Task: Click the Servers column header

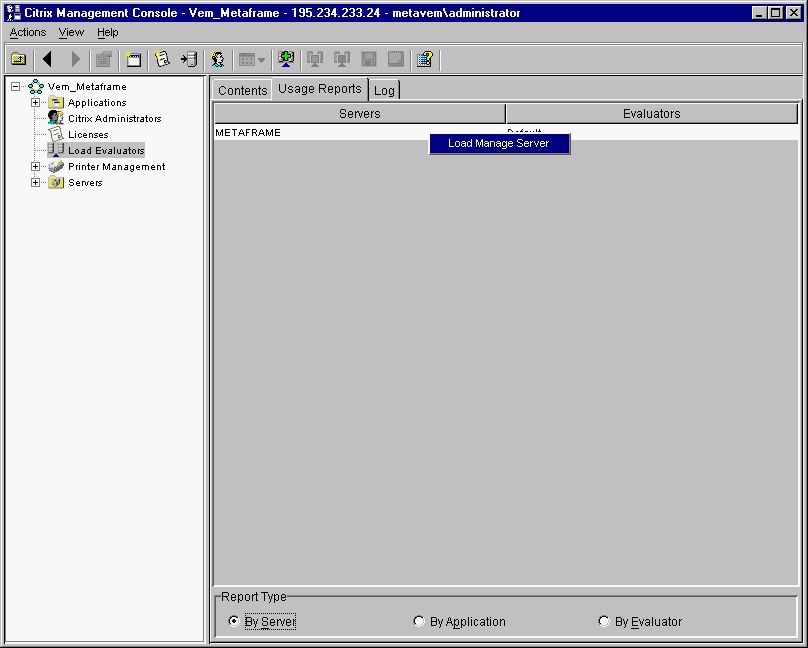Action: click(x=360, y=113)
